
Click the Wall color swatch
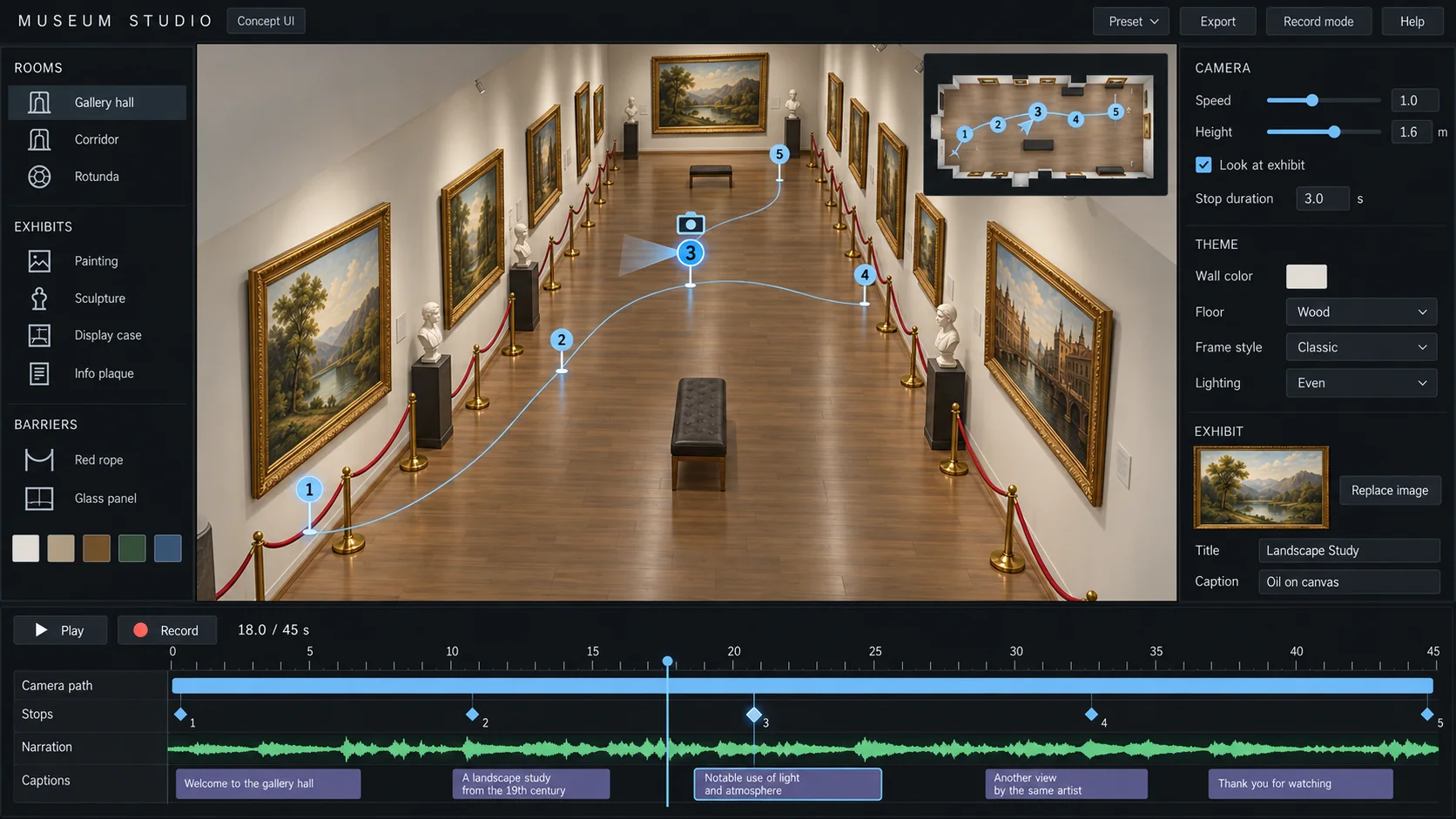point(1306,277)
